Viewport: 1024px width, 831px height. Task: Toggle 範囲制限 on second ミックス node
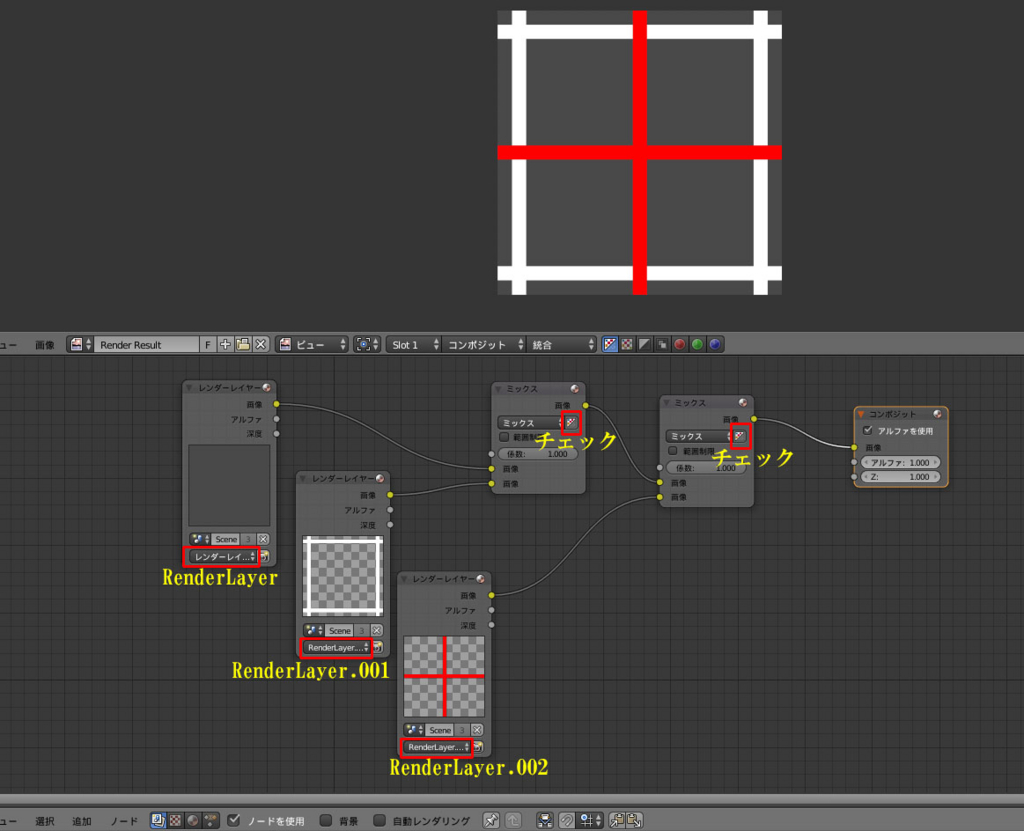[x=672, y=451]
